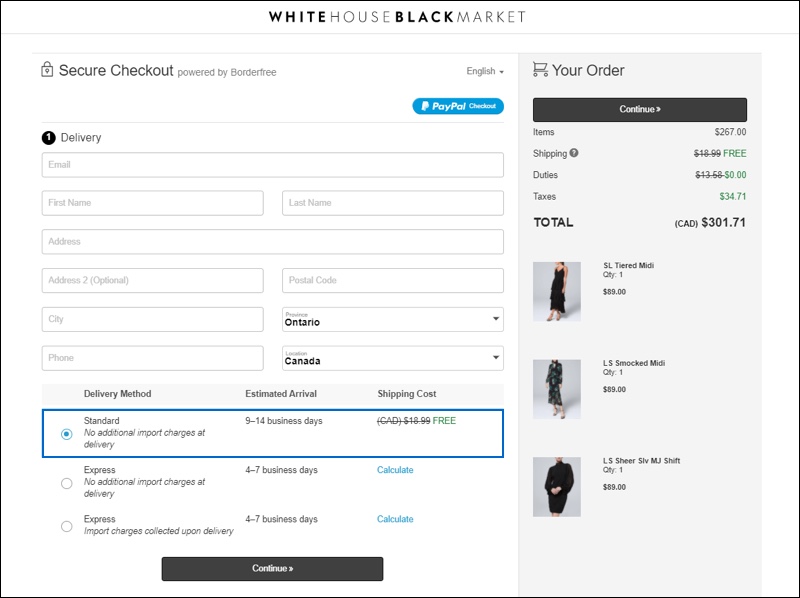This screenshot has height=598, width=800.
Task: Click the taxes amount $34.71
Action: click(733, 196)
